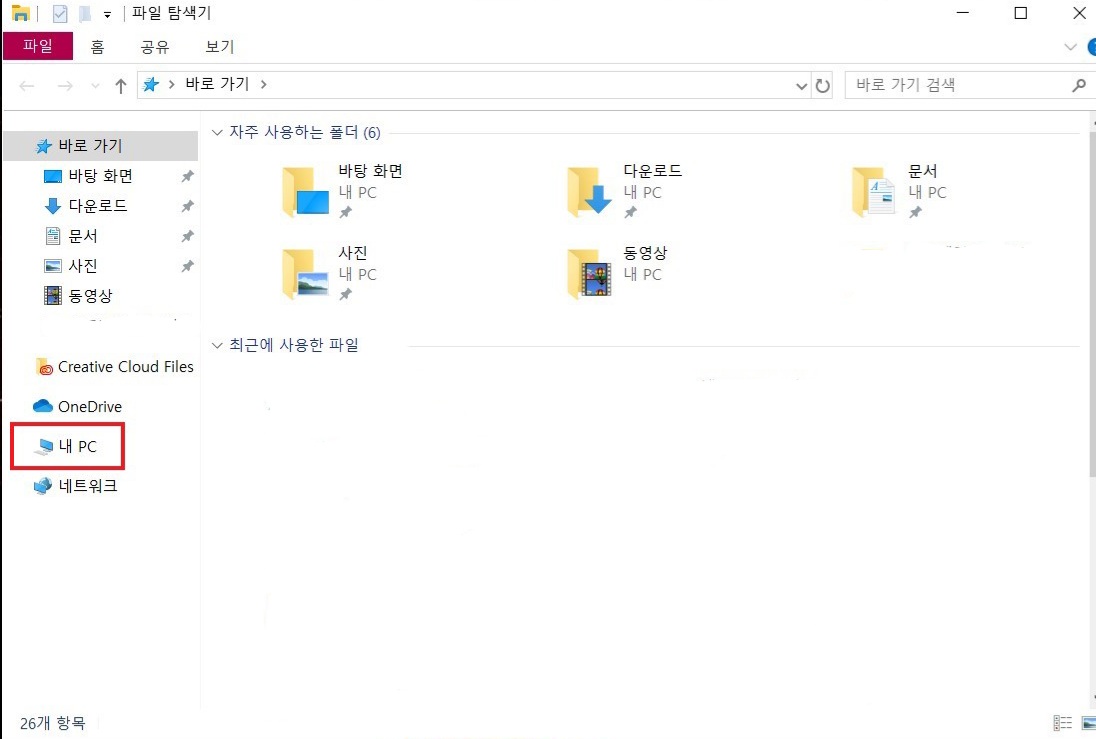Open 바탕 화면 in the sidebar
This screenshot has width=1096, height=739.
coord(101,175)
